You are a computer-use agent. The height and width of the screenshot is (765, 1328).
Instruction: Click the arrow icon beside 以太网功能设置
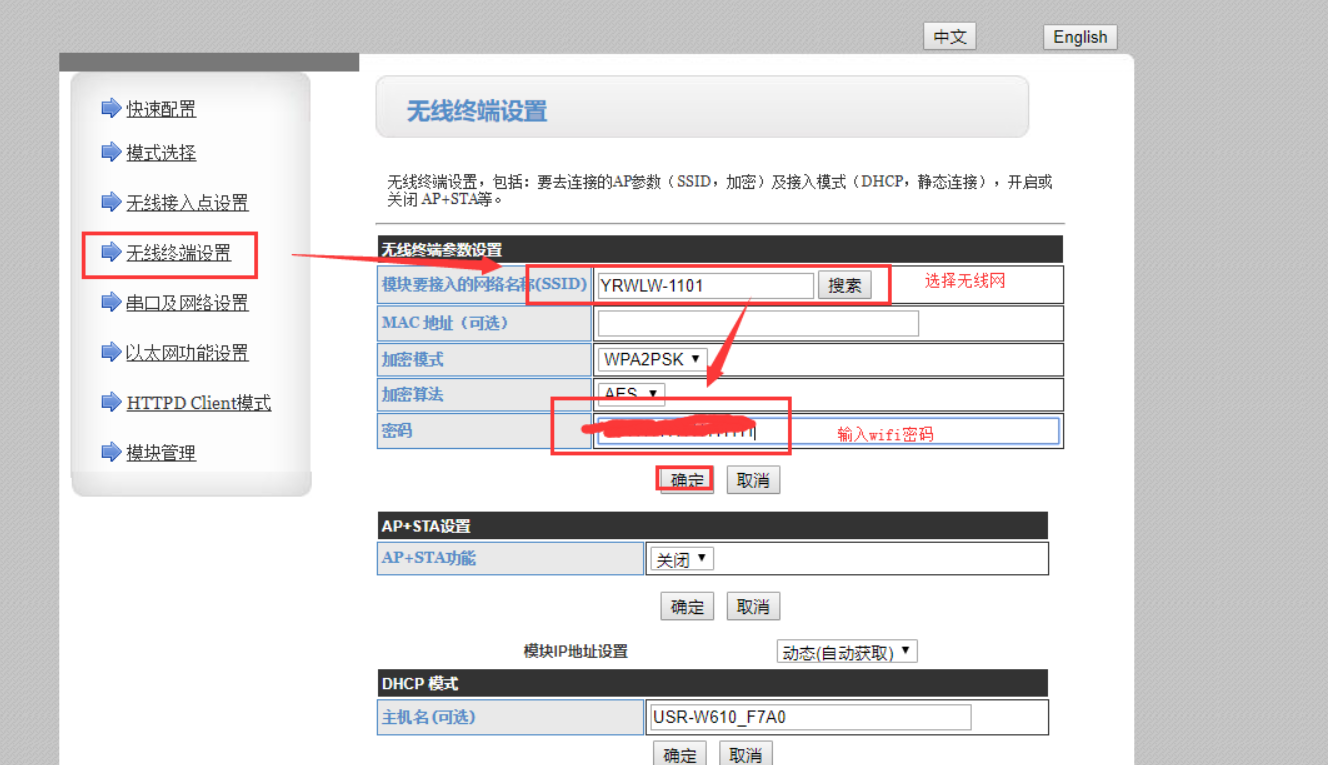[111, 352]
